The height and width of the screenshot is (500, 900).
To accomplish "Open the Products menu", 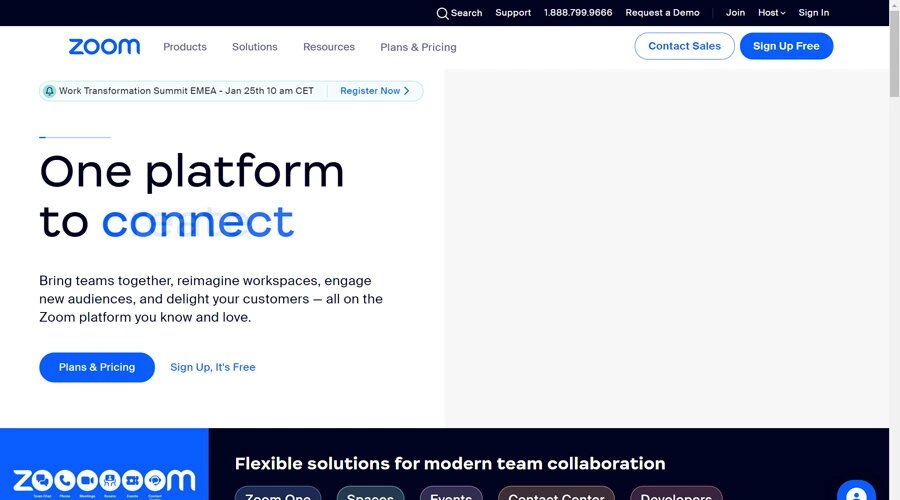I will coord(185,47).
